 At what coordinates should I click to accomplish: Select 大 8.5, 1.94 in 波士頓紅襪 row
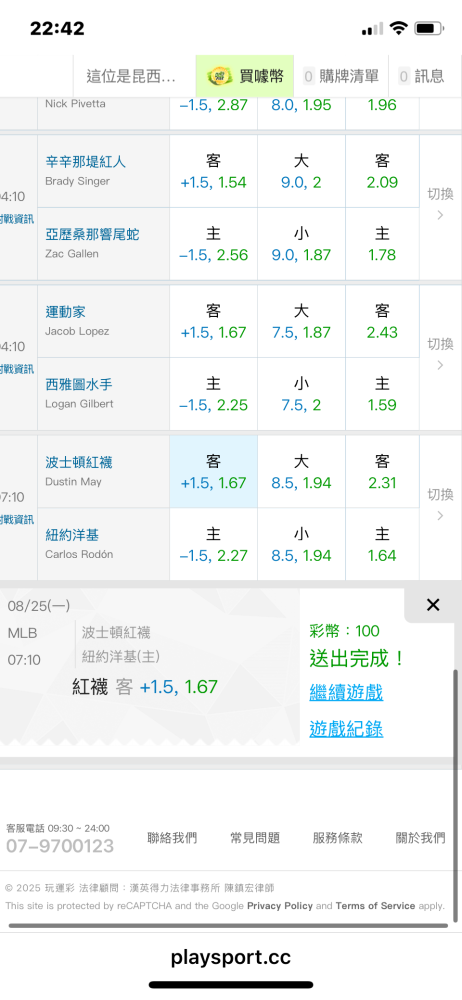pyautogui.click(x=301, y=472)
